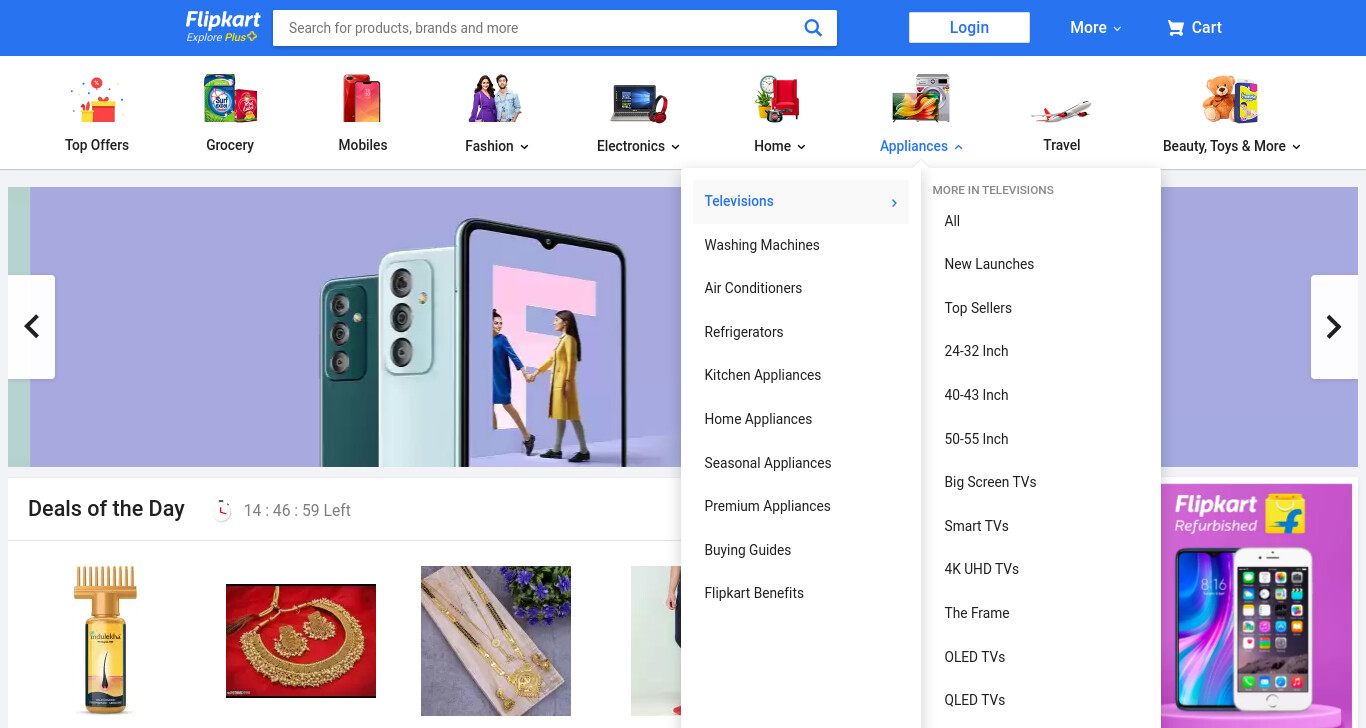Viewport: 1366px width, 728px height.
Task: Choose Top Sellers televisions
Action: point(978,308)
